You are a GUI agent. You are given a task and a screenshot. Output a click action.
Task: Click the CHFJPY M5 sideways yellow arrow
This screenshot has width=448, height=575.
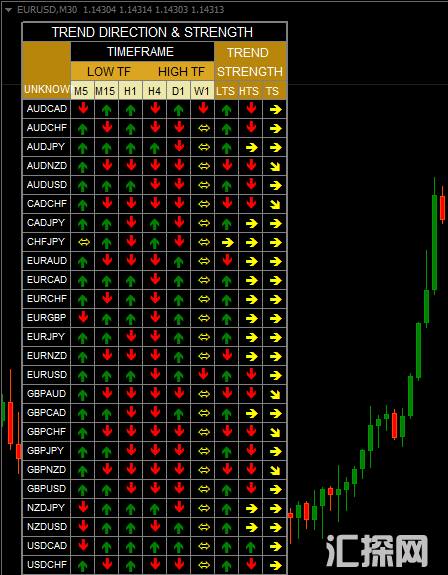point(83,242)
